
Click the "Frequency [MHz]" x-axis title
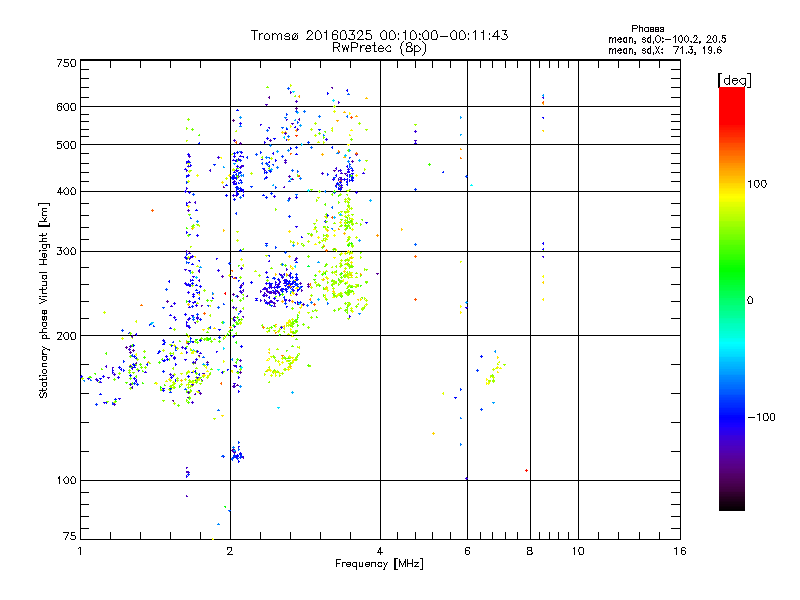point(379,564)
